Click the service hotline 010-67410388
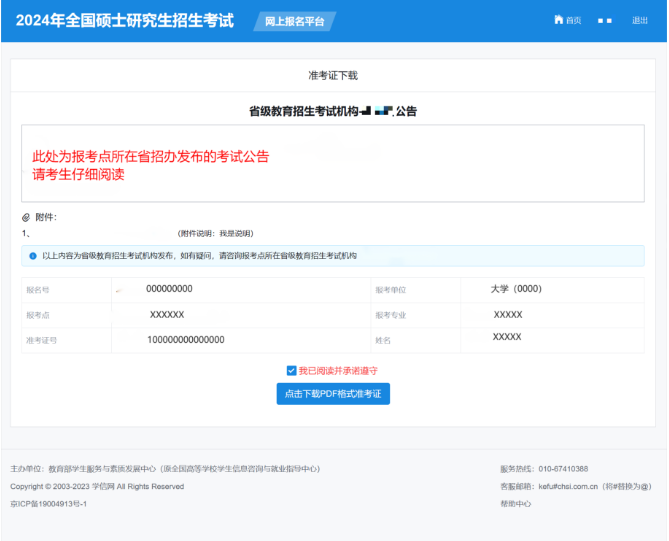 (563, 469)
